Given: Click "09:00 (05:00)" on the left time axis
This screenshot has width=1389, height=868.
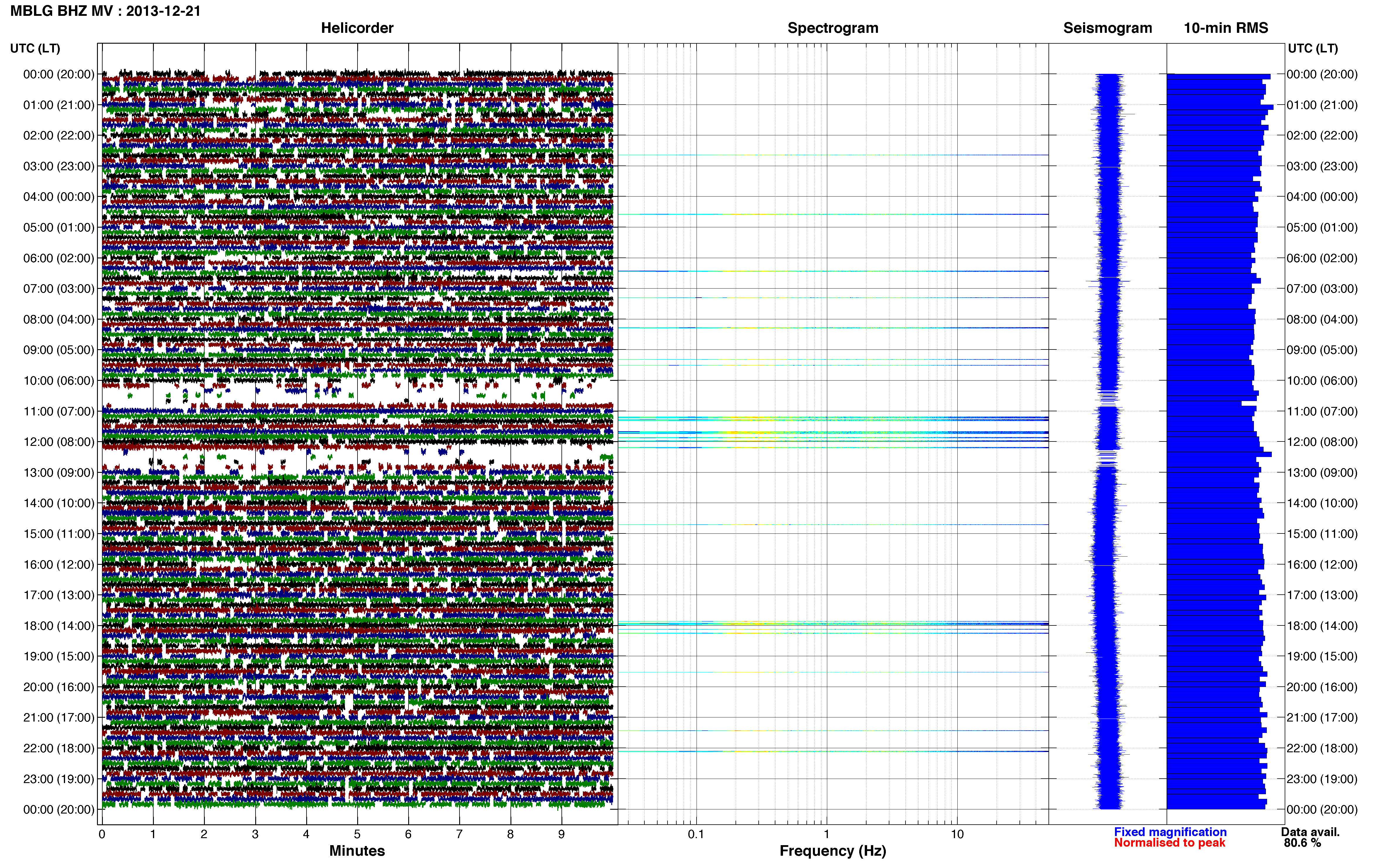Looking at the screenshot, I should click(59, 350).
